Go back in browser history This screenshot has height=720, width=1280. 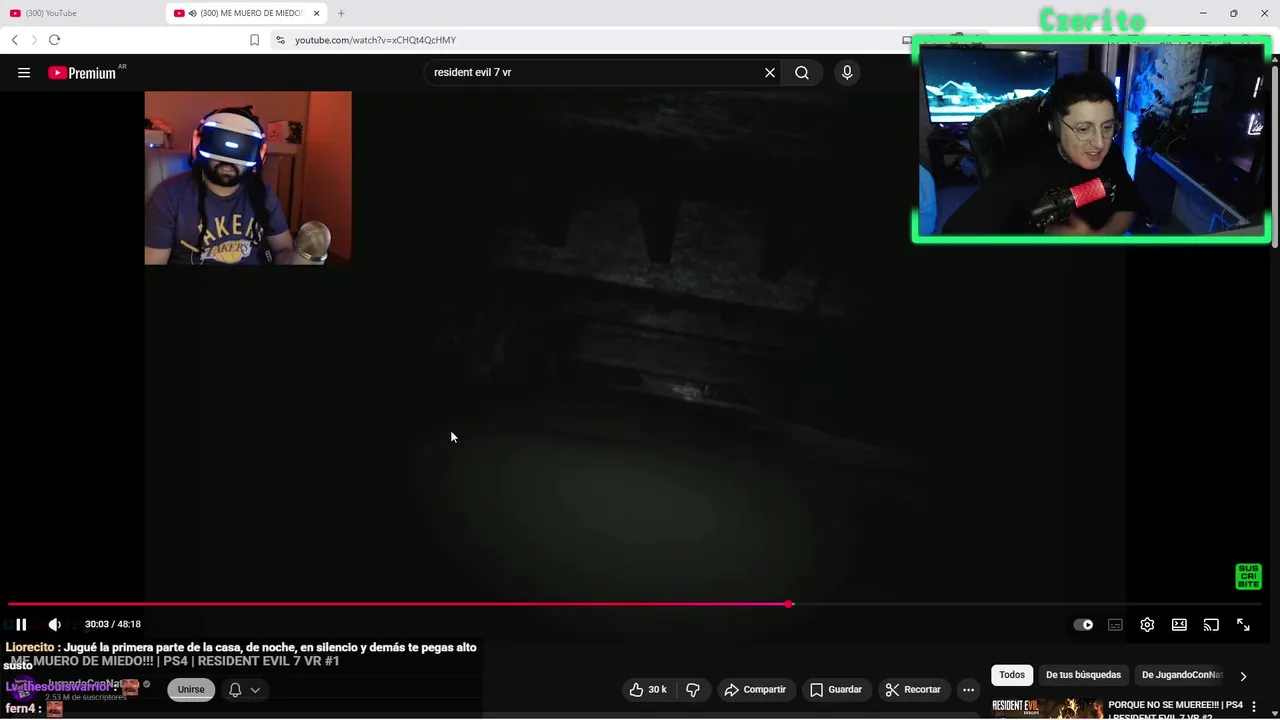pos(14,40)
